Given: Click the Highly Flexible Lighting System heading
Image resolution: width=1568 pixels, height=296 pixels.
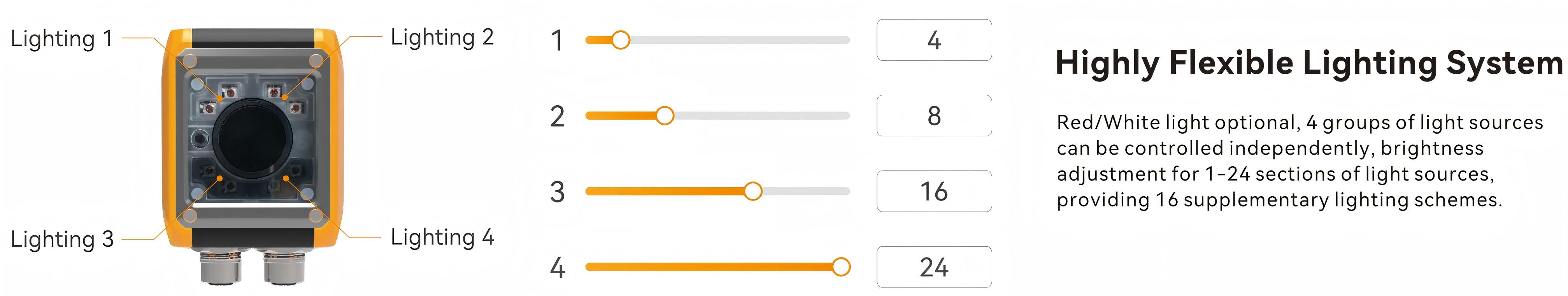Looking at the screenshot, I should (x=1309, y=63).
